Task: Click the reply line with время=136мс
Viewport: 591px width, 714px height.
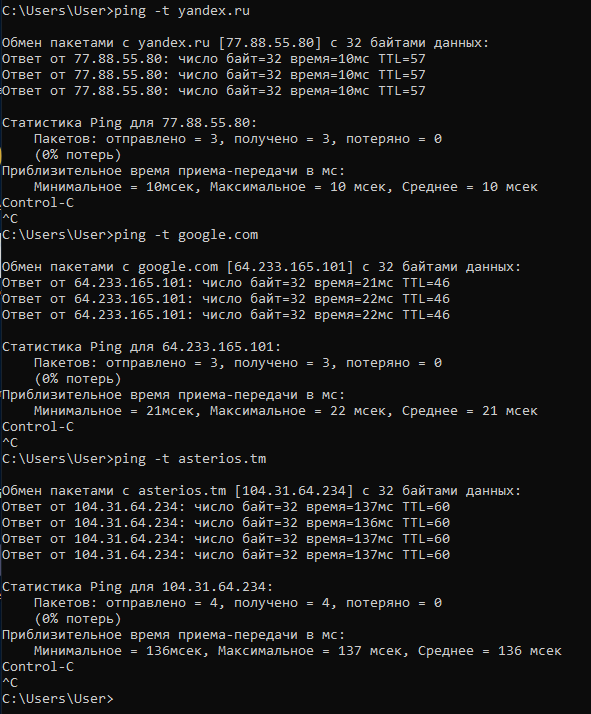Action: click(x=226, y=523)
